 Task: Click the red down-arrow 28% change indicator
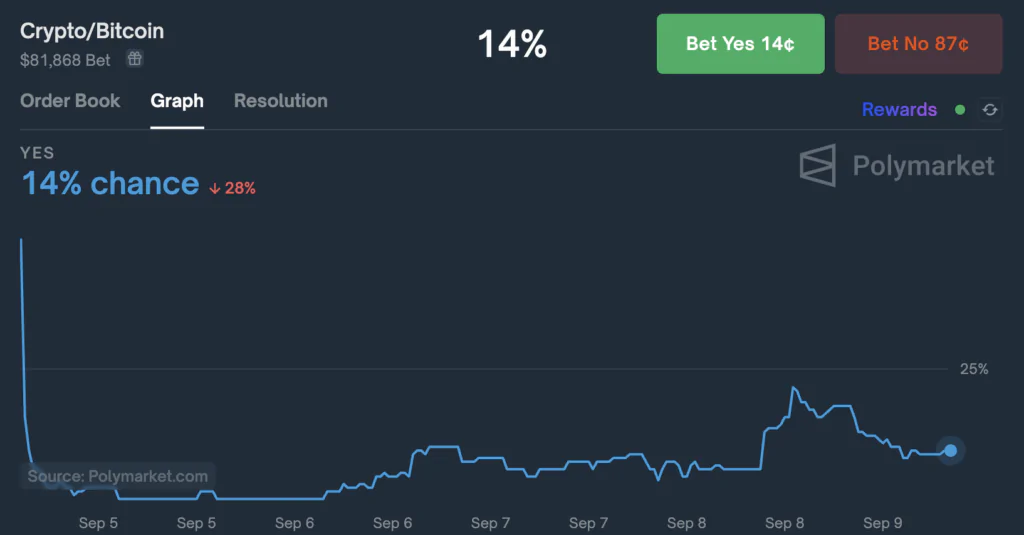(x=232, y=188)
